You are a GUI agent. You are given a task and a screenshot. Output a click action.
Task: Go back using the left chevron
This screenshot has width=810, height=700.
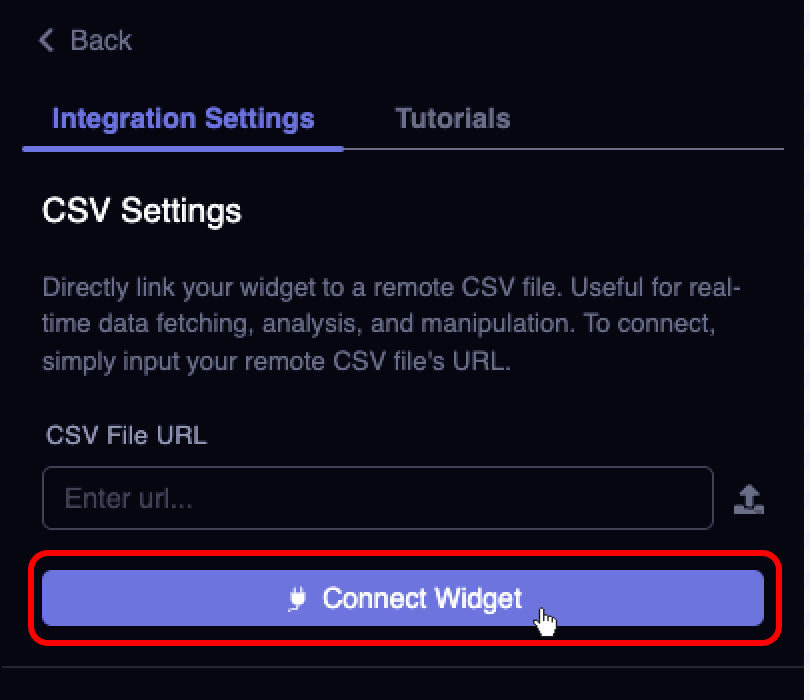[46, 40]
